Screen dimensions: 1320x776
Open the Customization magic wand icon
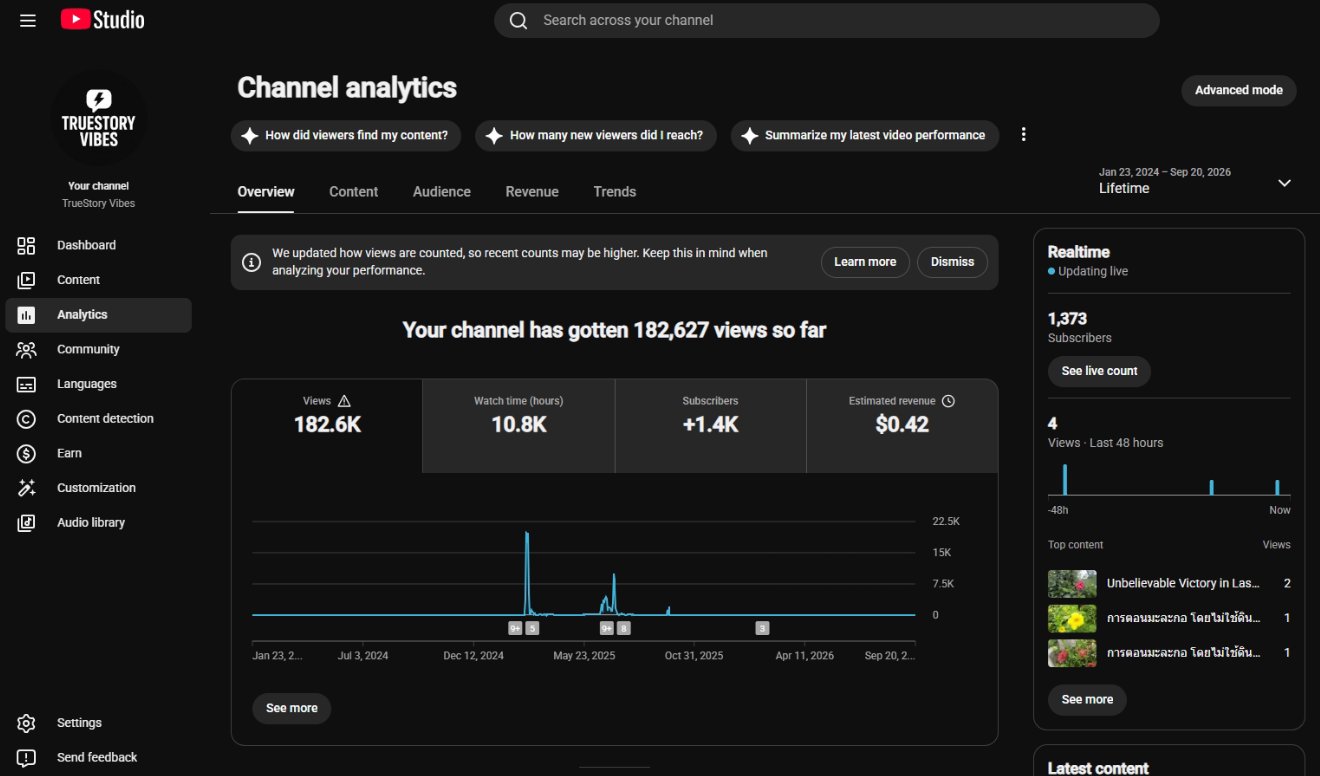(x=26, y=488)
